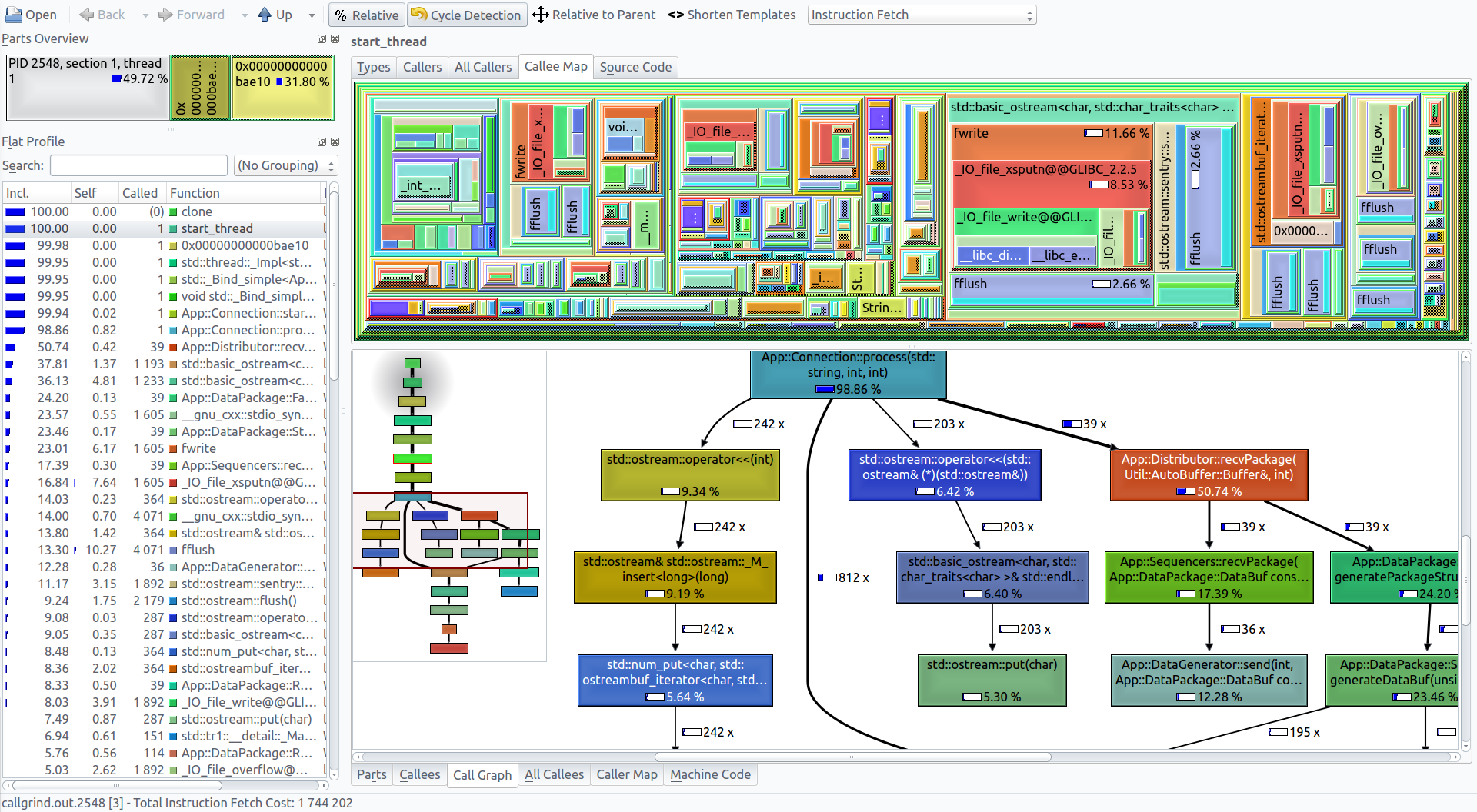Open the Instruction Fetch event type dropdown
The image size is (1477, 812).
(x=921, y=15)
